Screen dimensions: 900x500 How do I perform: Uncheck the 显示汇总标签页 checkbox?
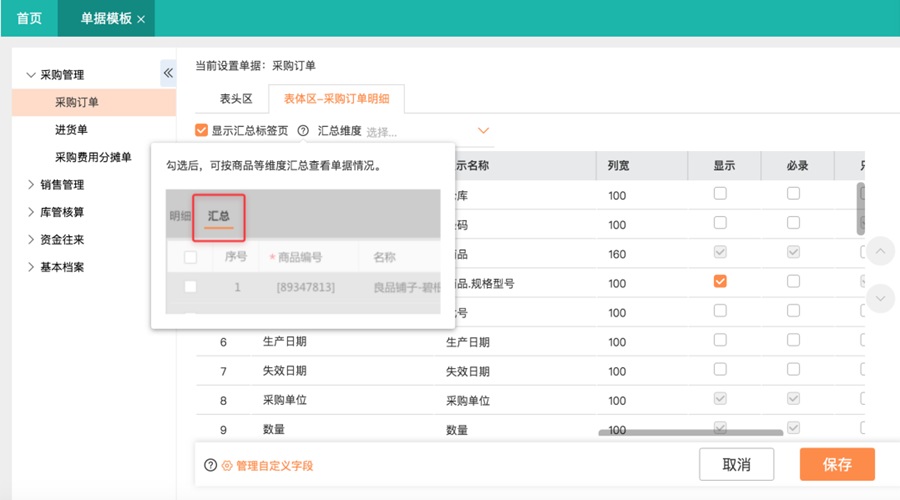(202, 131)
